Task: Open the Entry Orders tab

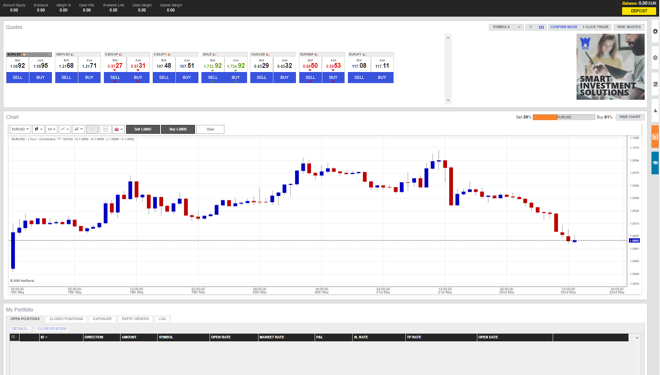Action: 135,319
